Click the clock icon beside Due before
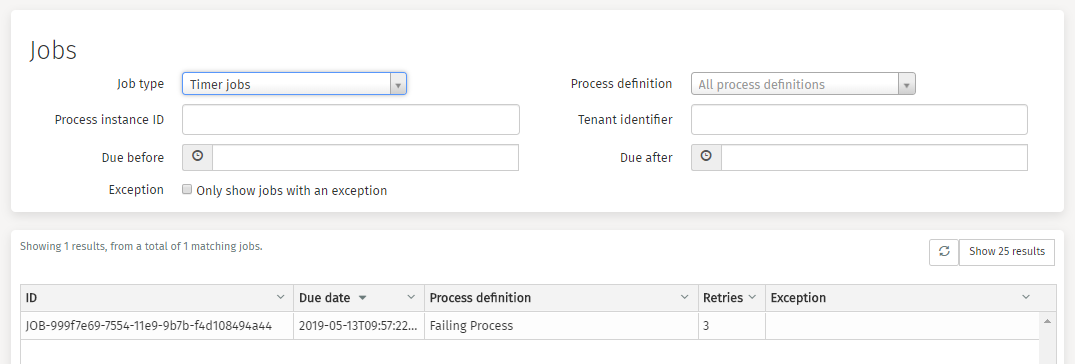The width and height of the screenshot is (1075, 364). click(197, 157)
